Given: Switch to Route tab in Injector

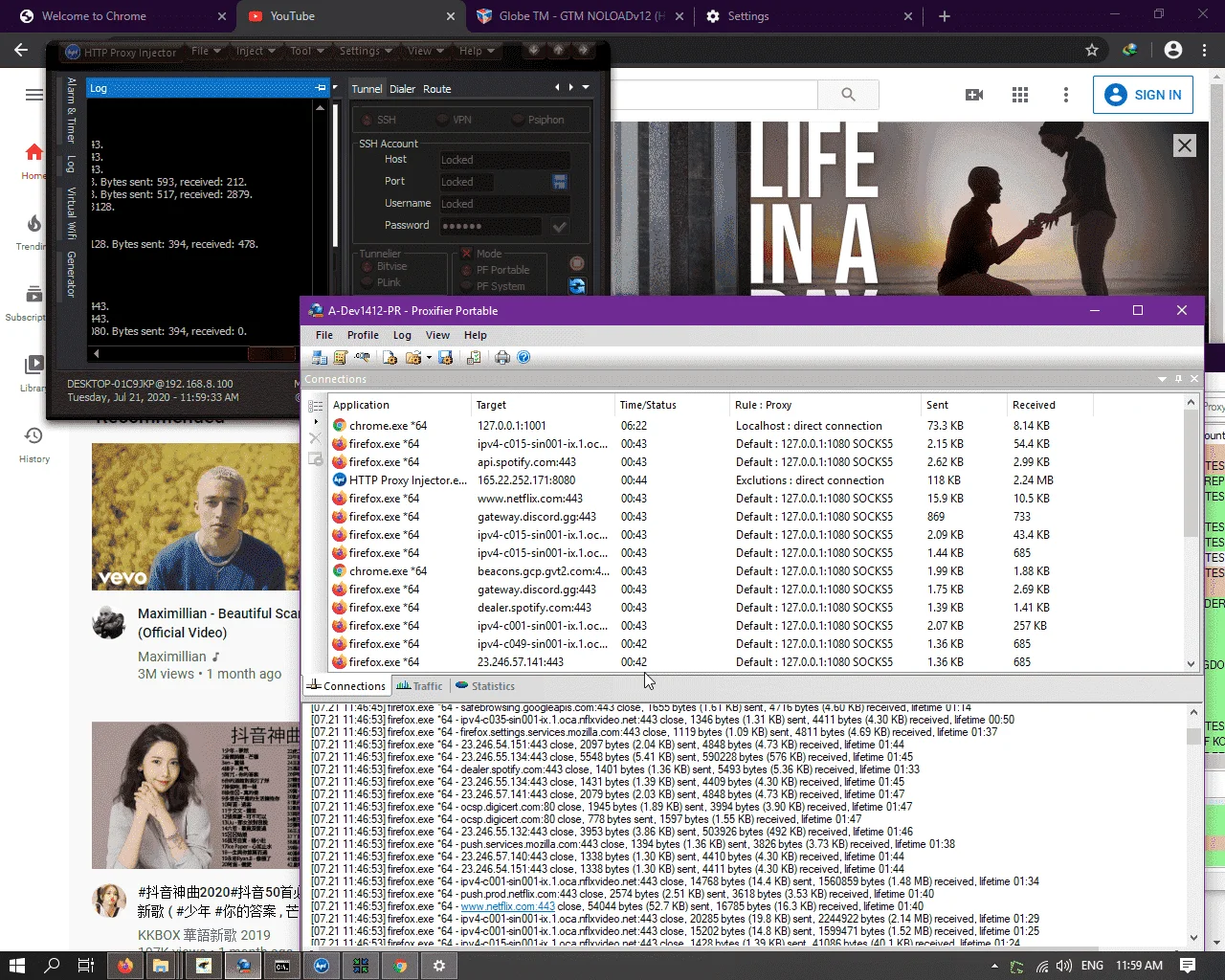Looking at the screenshot, I should coord(437,89).
